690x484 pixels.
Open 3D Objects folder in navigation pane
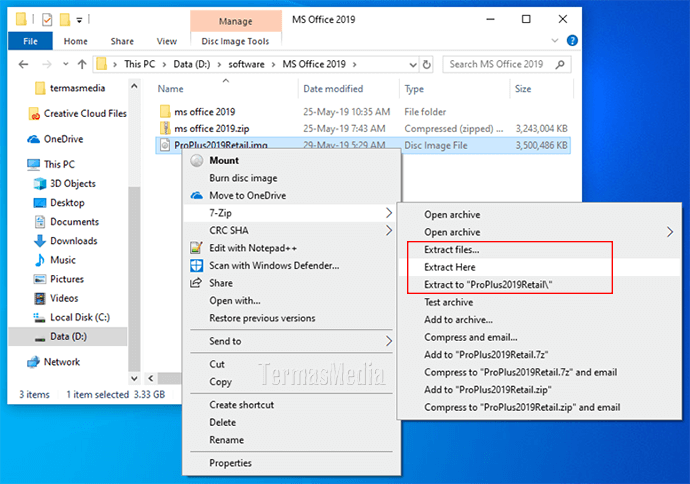pyautogui.click(x=72, y=184)
